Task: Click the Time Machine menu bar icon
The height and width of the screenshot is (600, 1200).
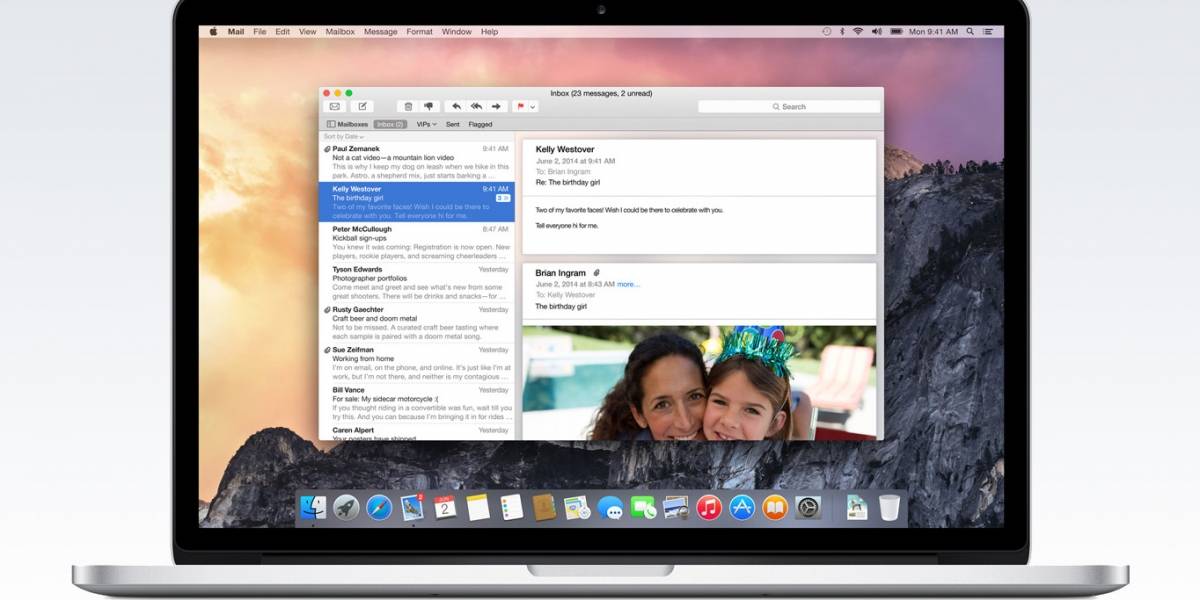Action: 826,31
